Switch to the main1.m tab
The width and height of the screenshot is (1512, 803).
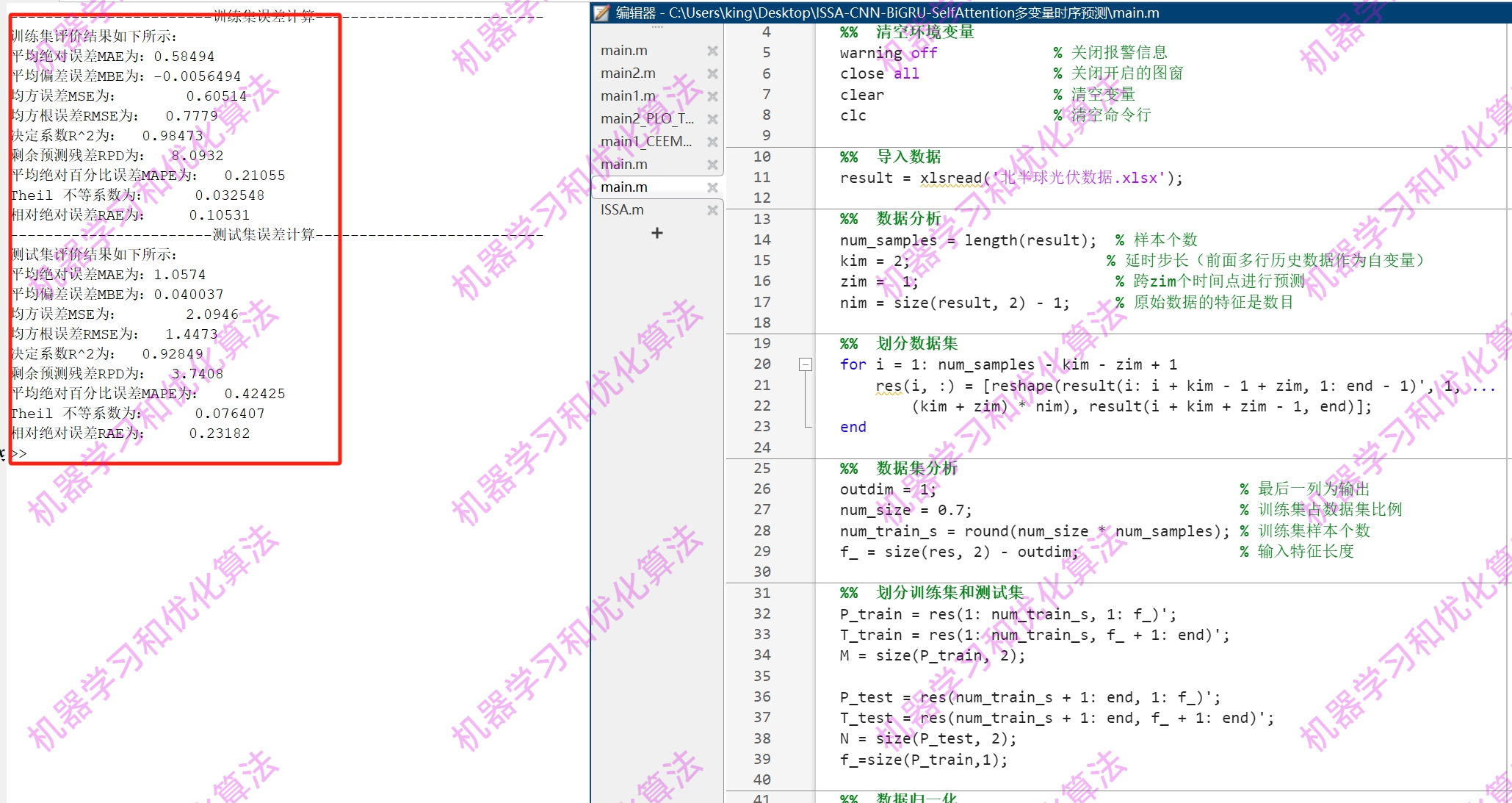tap(628, 96)
